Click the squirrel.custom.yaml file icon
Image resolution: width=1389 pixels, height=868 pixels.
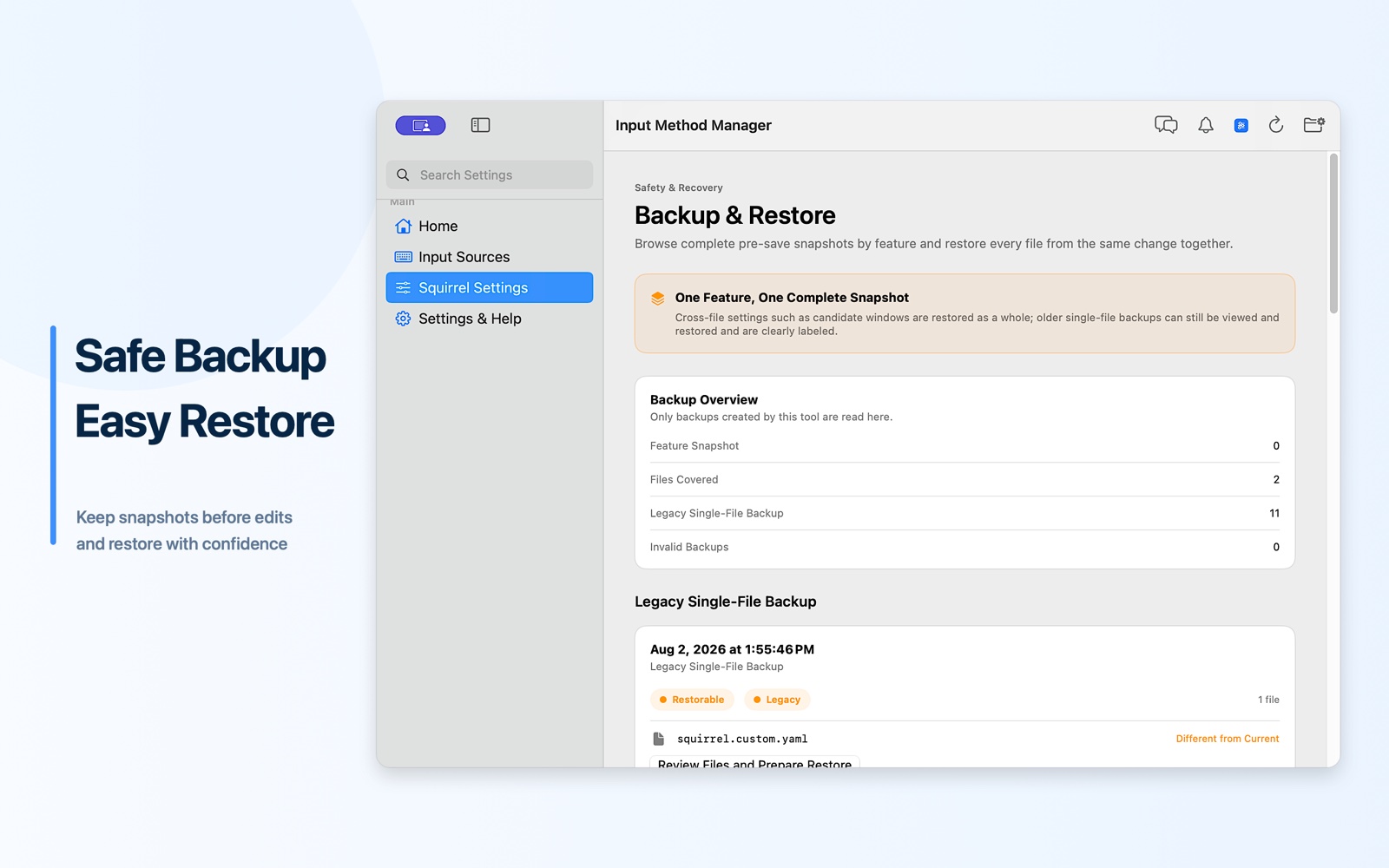coord(658,739)
